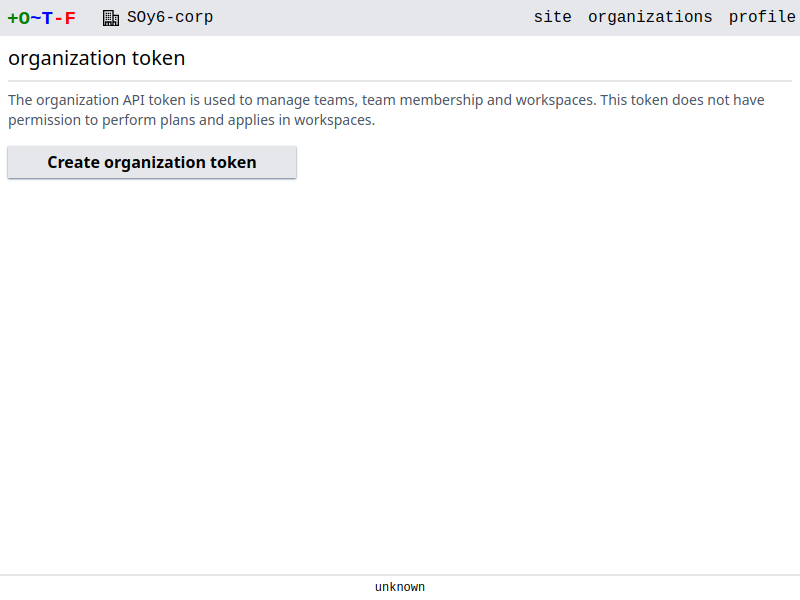800x600 pixels.
Task: Click the divider line under the heading
Action: pyautogui.click(x=400, y=80)
